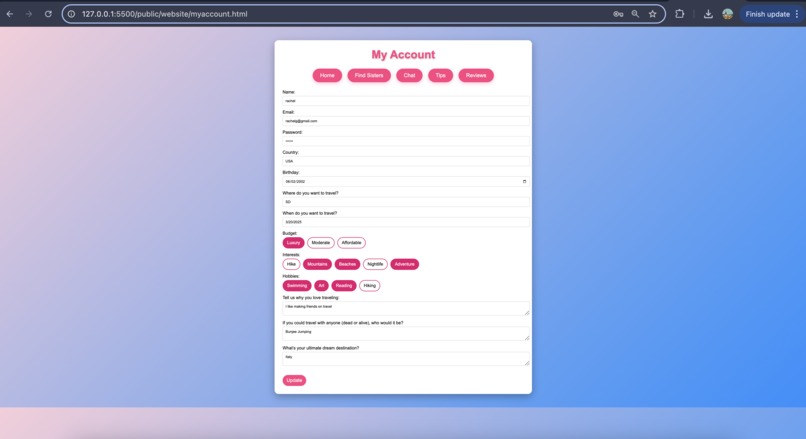Go to the Home page

pyautogui.click(x=327, y=76)
